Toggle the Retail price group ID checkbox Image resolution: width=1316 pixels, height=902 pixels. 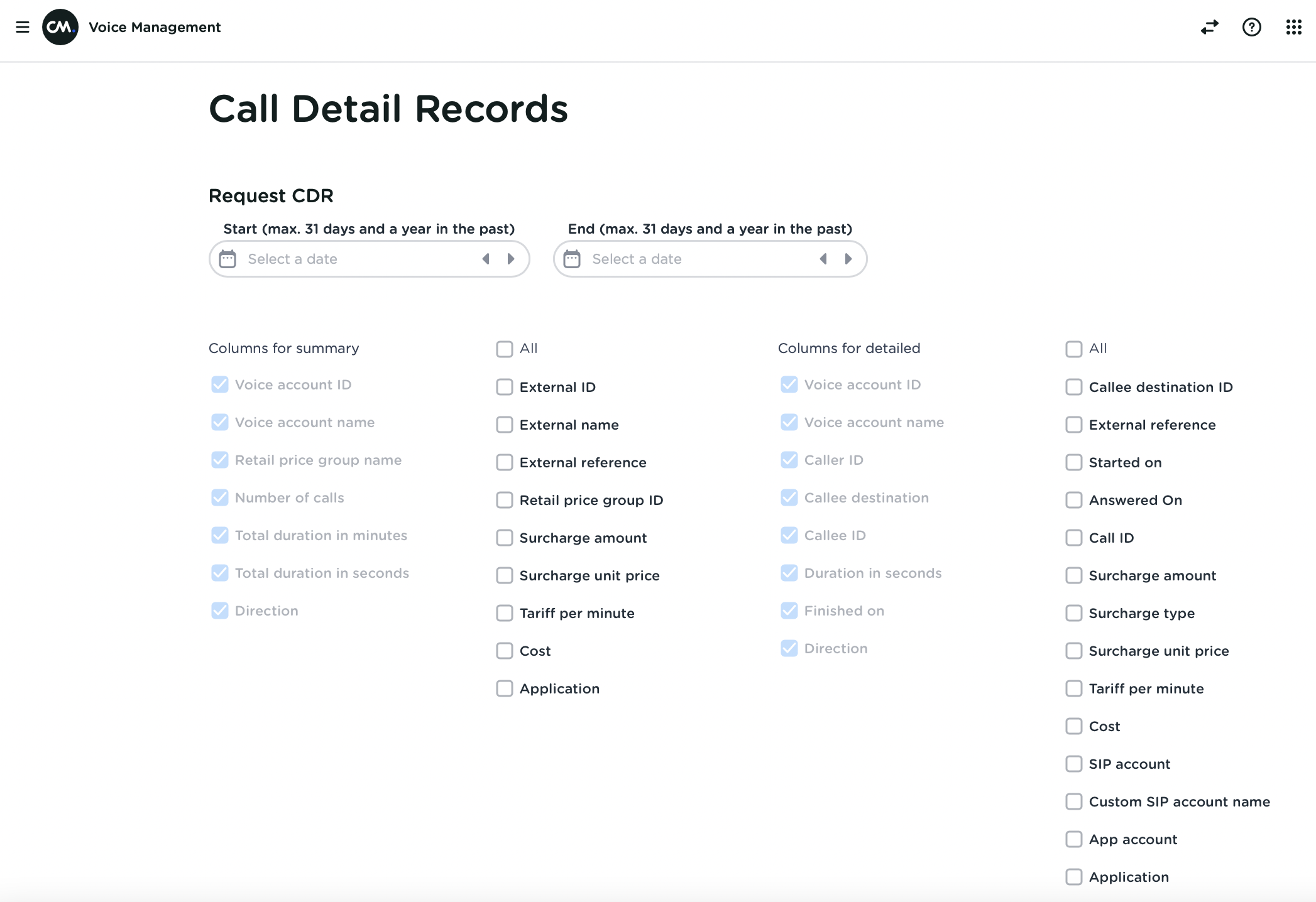[x=505, y=500]
